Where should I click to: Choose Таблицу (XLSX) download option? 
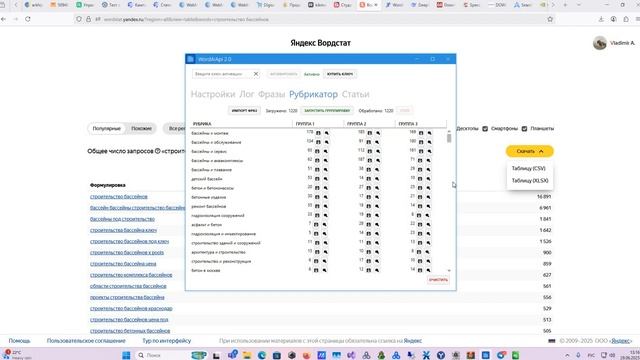pos(530,180)
